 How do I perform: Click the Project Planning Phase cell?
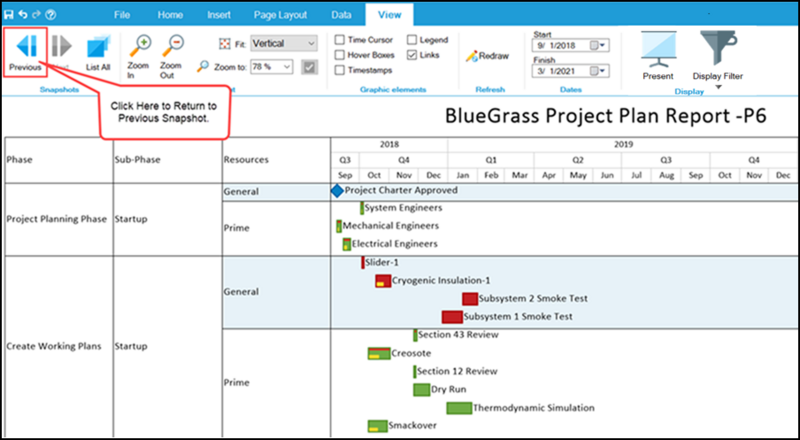tap(57, 219)
